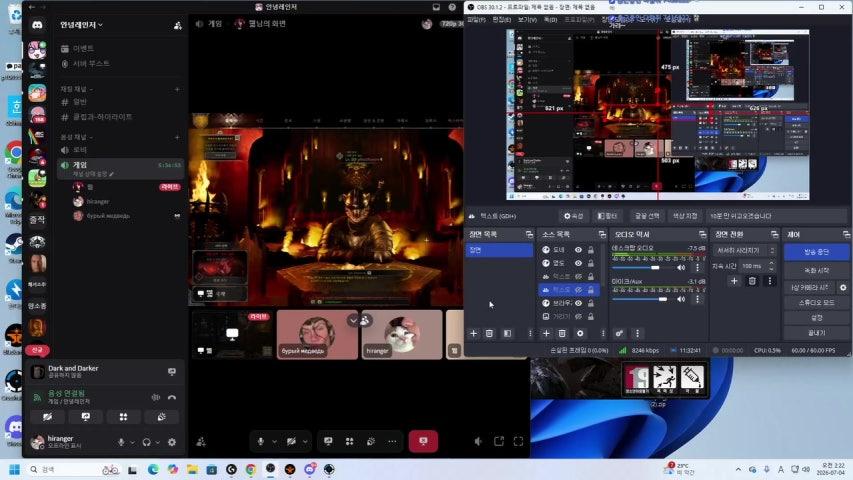Open OBS View menu

[x=527, y=20]
